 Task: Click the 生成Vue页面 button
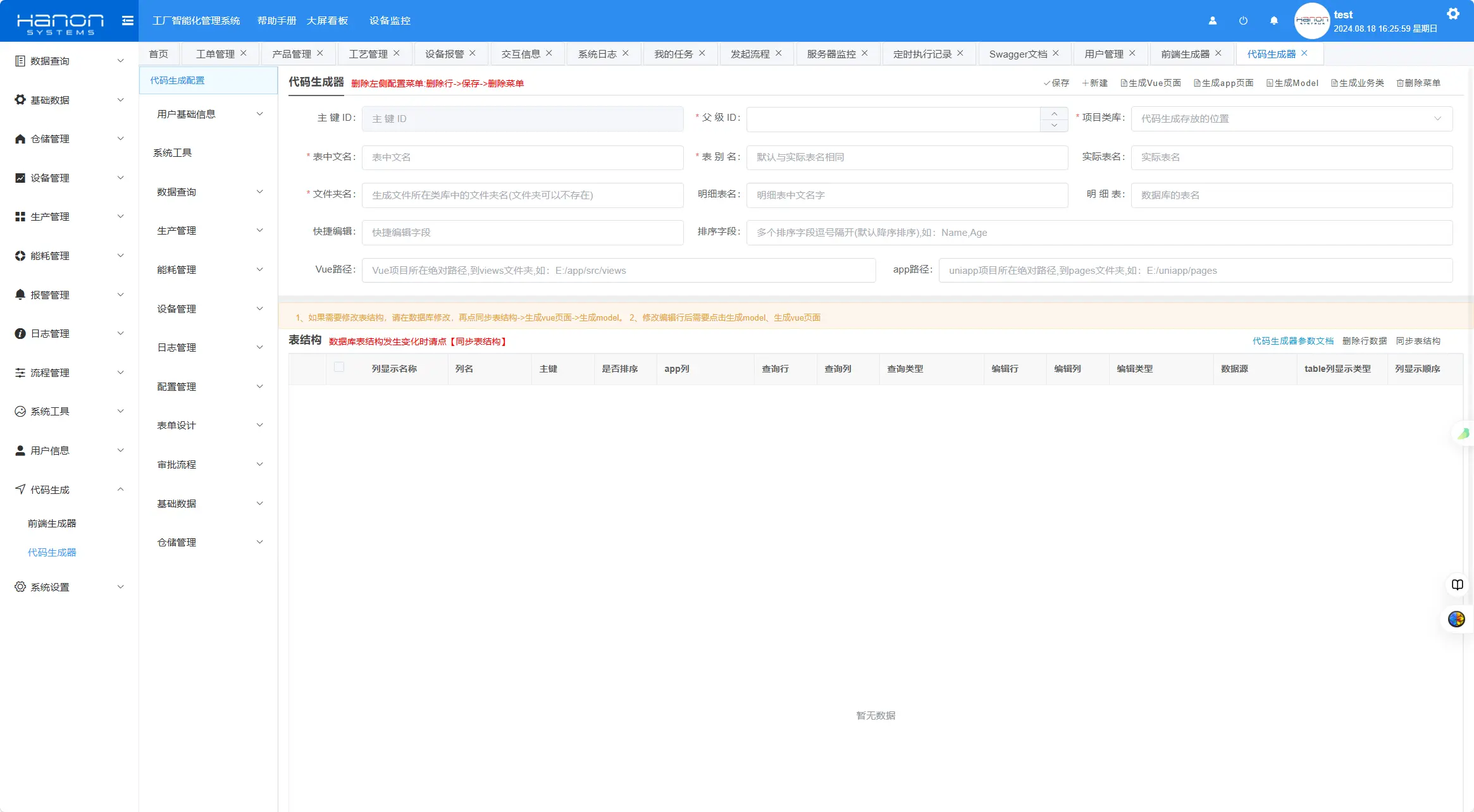click(1151, 83)
